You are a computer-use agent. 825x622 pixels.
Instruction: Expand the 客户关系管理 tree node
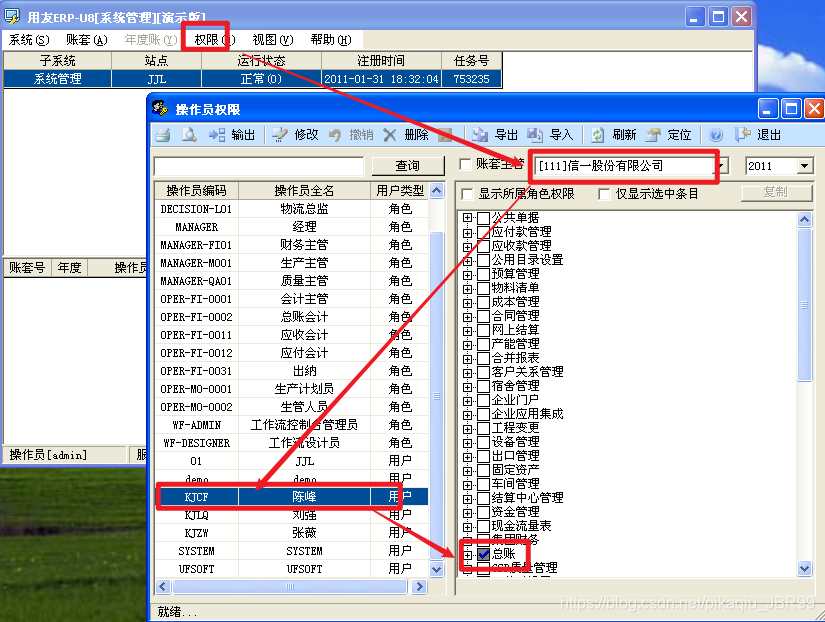[x=467, y=373]
